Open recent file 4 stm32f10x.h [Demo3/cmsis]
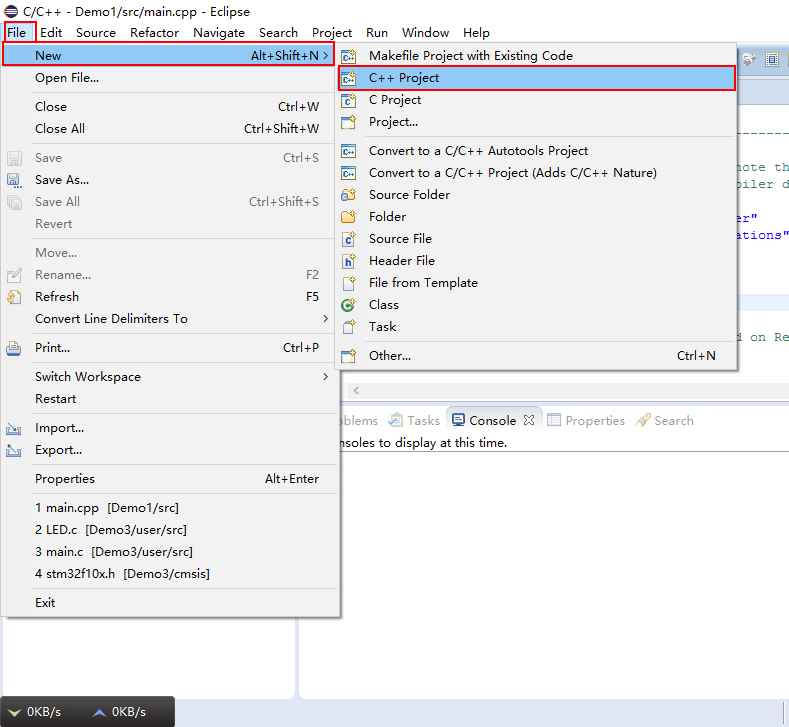789x727 pixels. coord(169,574)
